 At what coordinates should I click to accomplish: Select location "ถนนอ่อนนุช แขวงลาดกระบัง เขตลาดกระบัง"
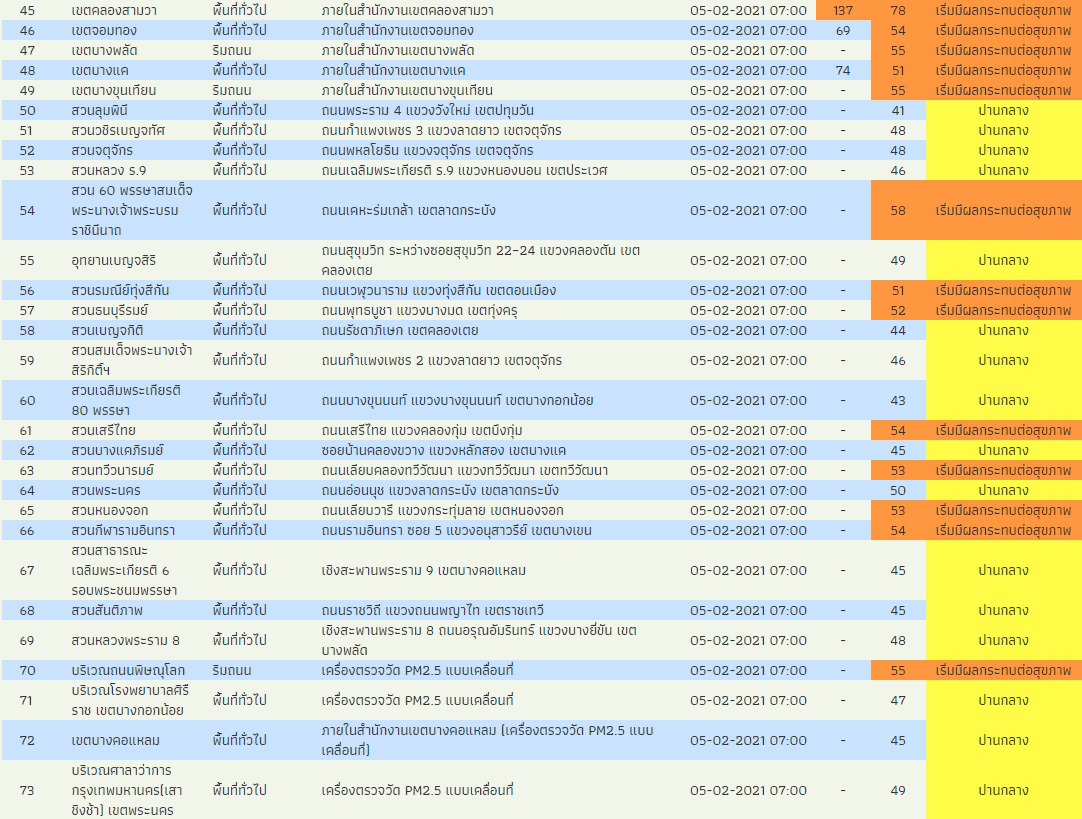coord(440,491)
